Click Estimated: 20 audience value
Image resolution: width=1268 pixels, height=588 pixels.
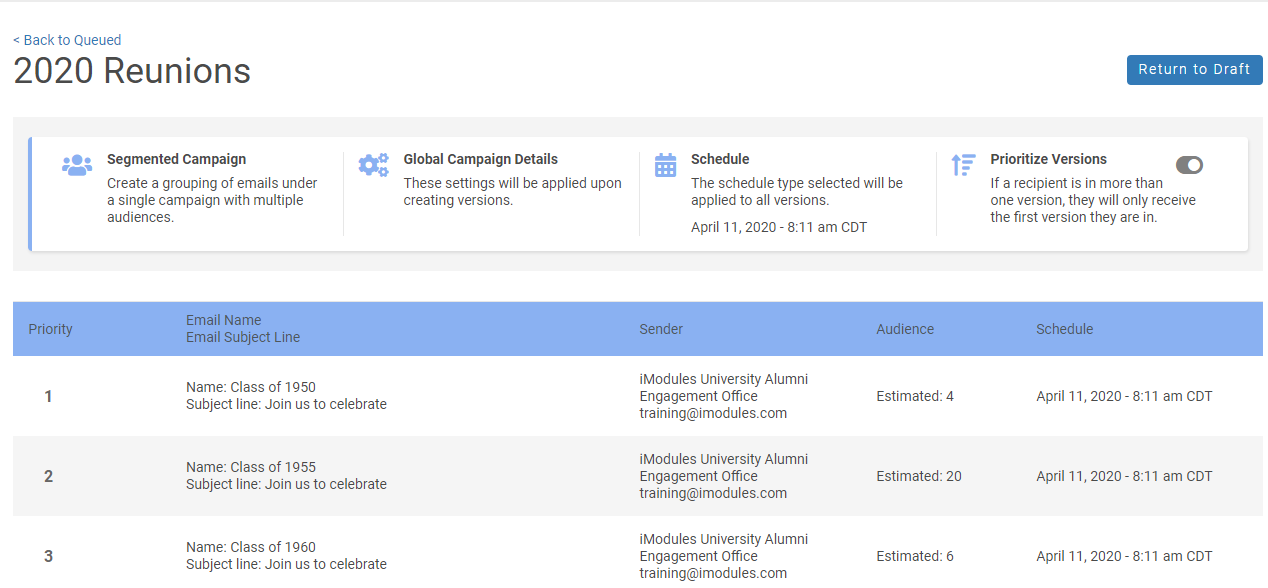tap(918, 476)
